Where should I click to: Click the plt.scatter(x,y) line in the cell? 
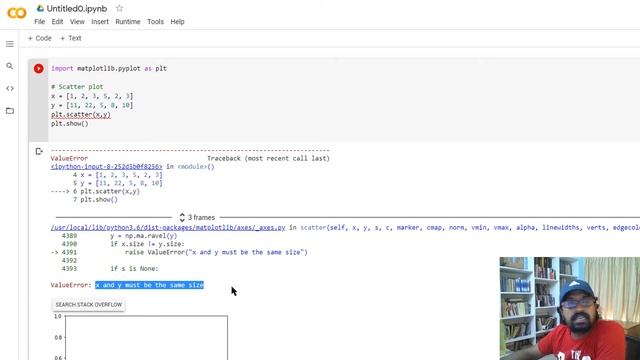coord(81,115)
